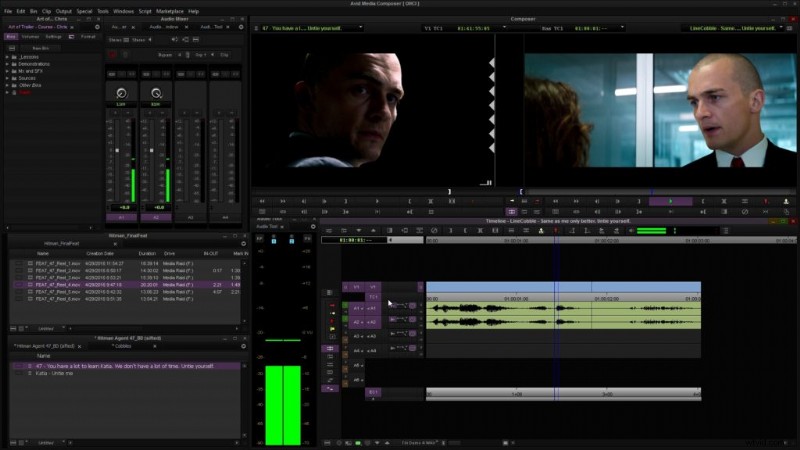The image size is (800, 450).
Task: Click the red Overwrite button between monitors
Action: pyautogui.click(x=536, y=201)
